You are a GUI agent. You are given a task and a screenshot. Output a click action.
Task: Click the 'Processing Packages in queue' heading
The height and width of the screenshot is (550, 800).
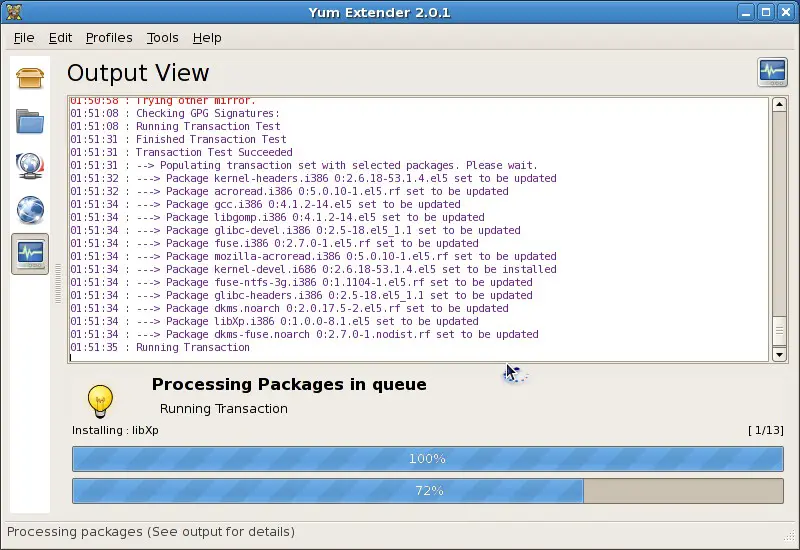click(289, 384)
